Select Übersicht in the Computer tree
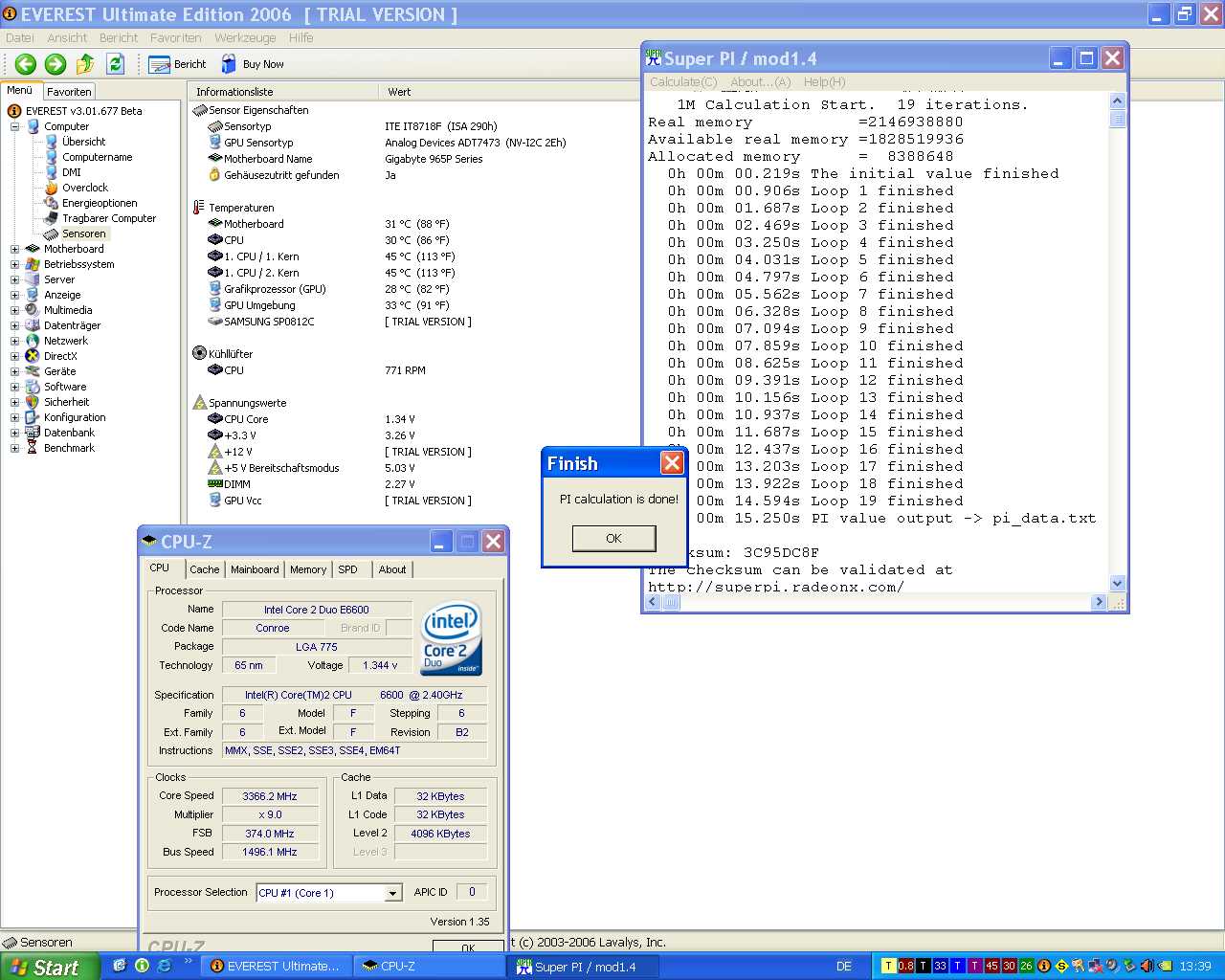 [x=83, y=142]
